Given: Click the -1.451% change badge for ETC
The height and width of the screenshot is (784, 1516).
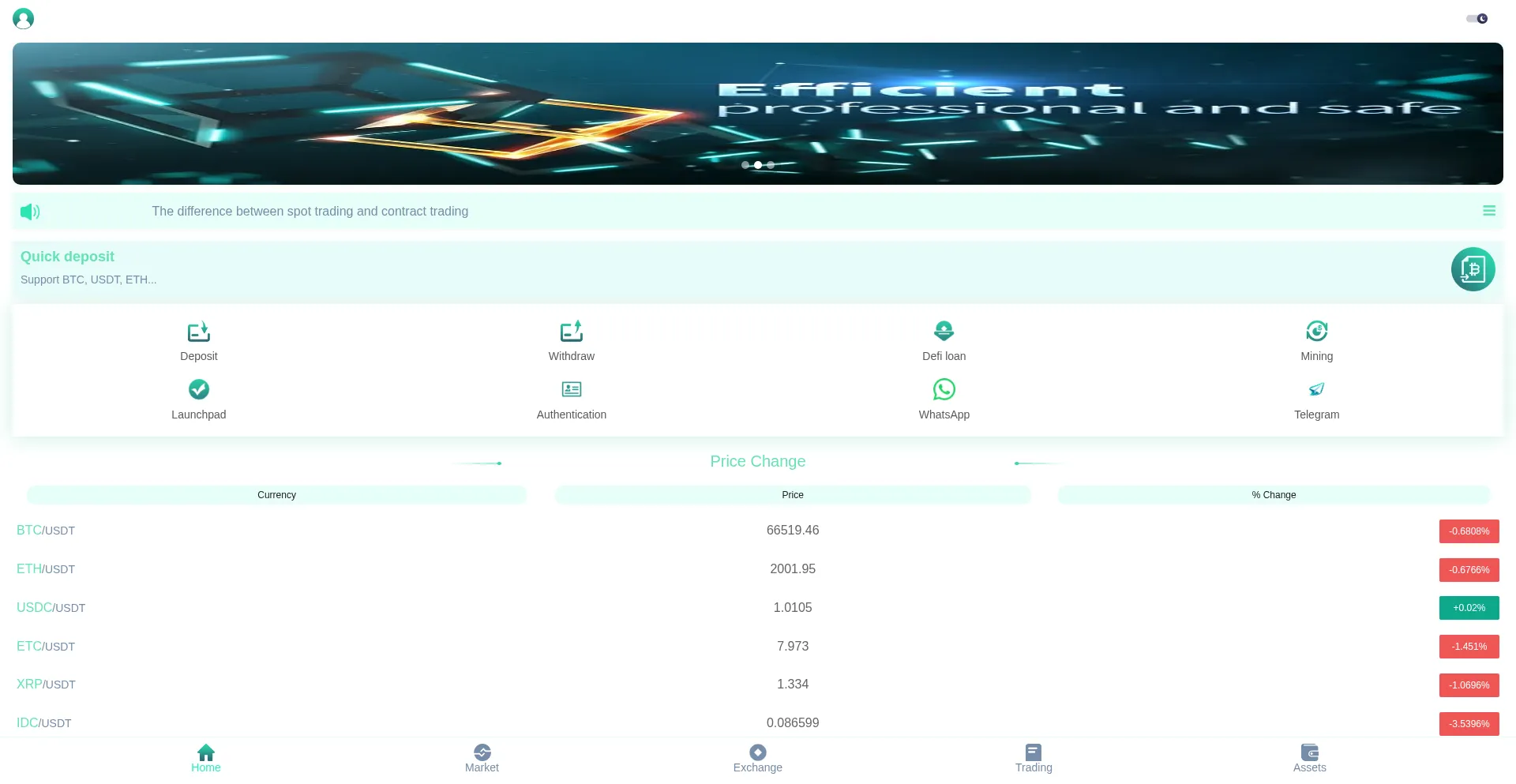Looking at the screenshot, I should point(1469,647).
